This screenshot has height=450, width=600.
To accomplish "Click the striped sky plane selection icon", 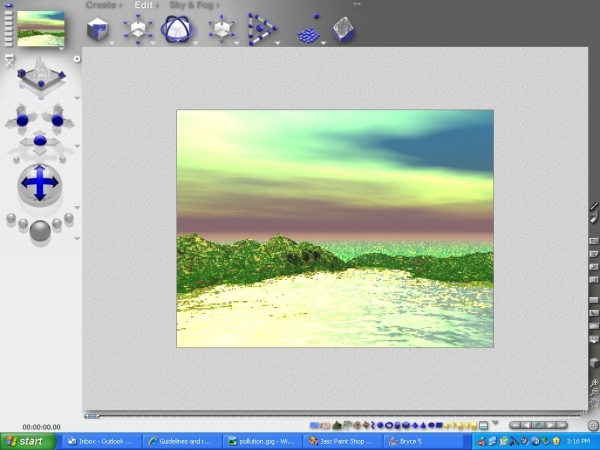I will pos(484,425).
